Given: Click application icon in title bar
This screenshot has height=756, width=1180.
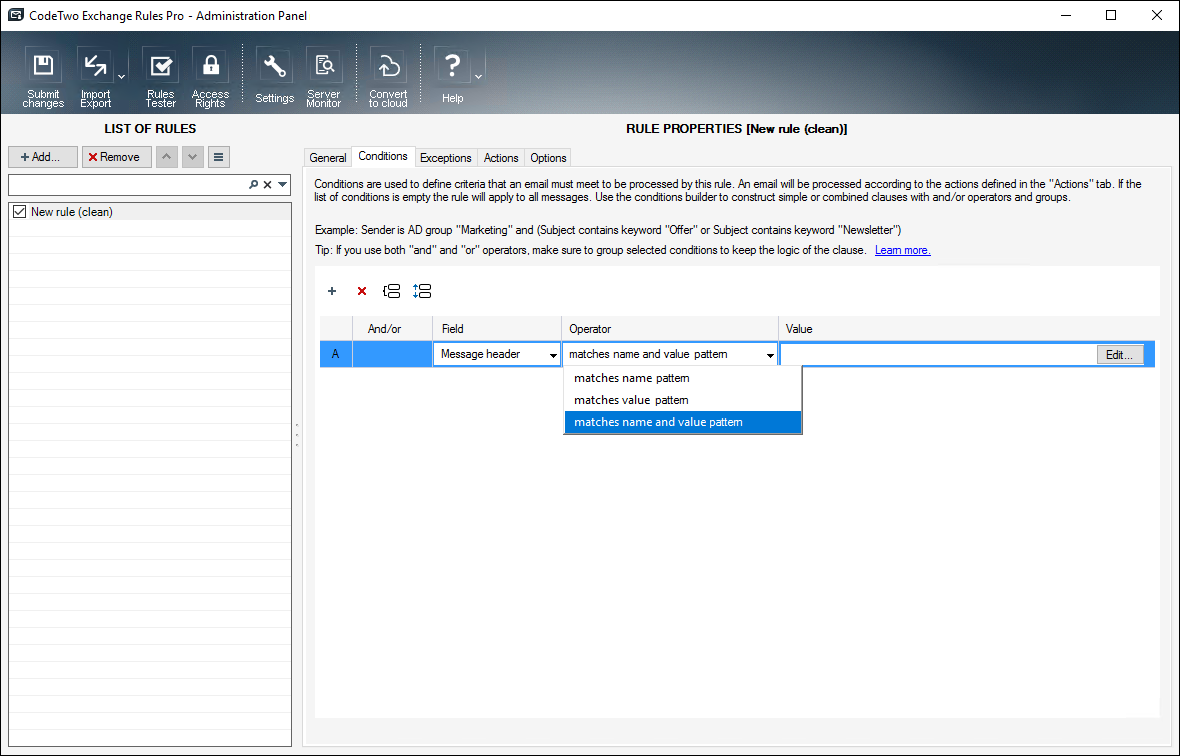Looking at the screenshot, I should point(16,15).
